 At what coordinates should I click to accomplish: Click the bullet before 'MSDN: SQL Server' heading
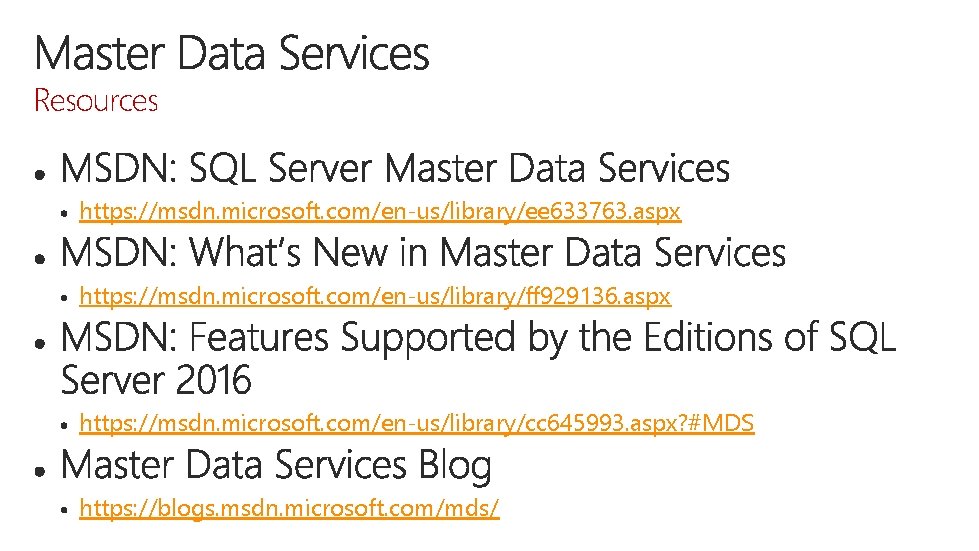(x=38, y=173)
